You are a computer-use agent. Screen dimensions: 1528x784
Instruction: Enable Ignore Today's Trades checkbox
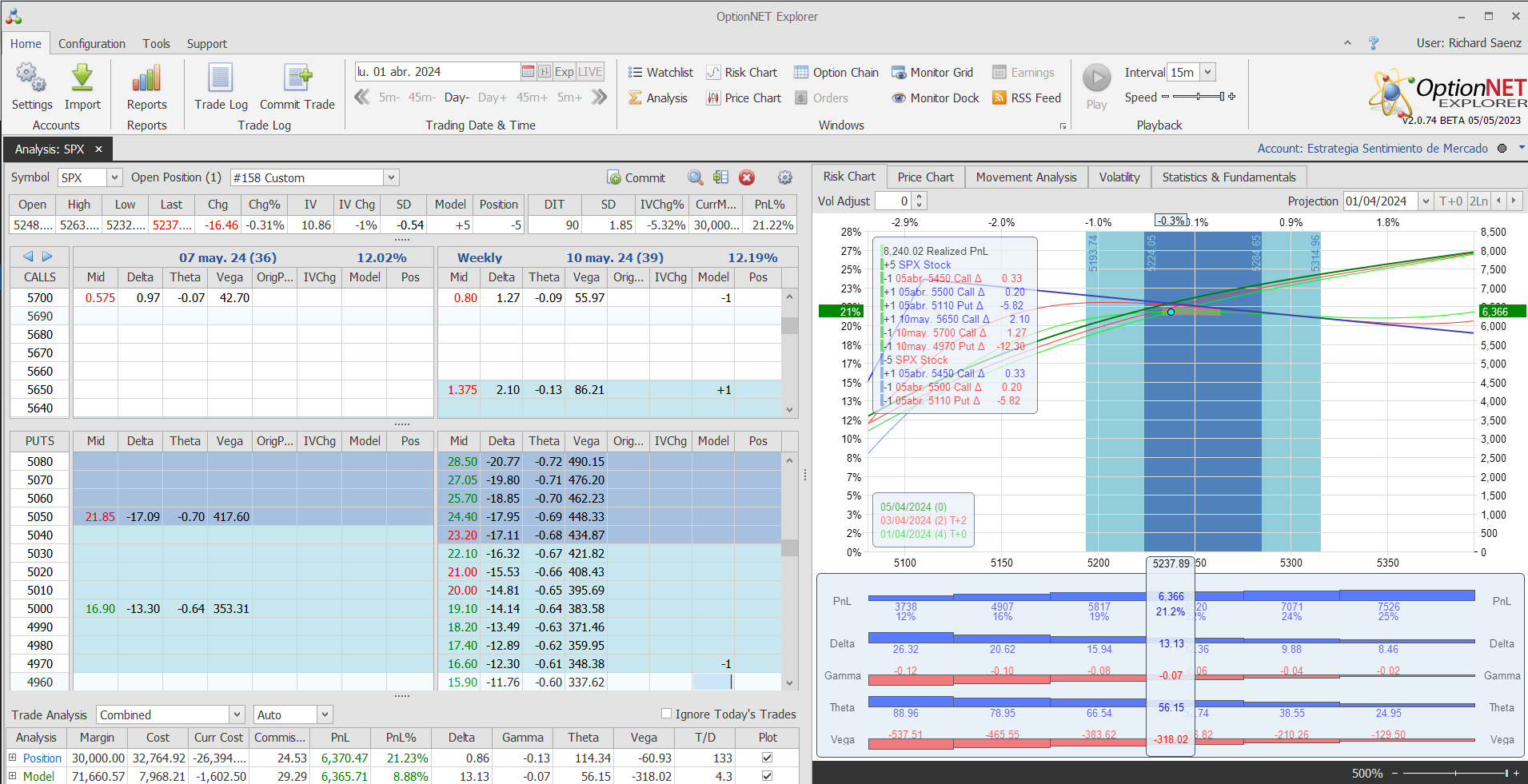(666, 714)
